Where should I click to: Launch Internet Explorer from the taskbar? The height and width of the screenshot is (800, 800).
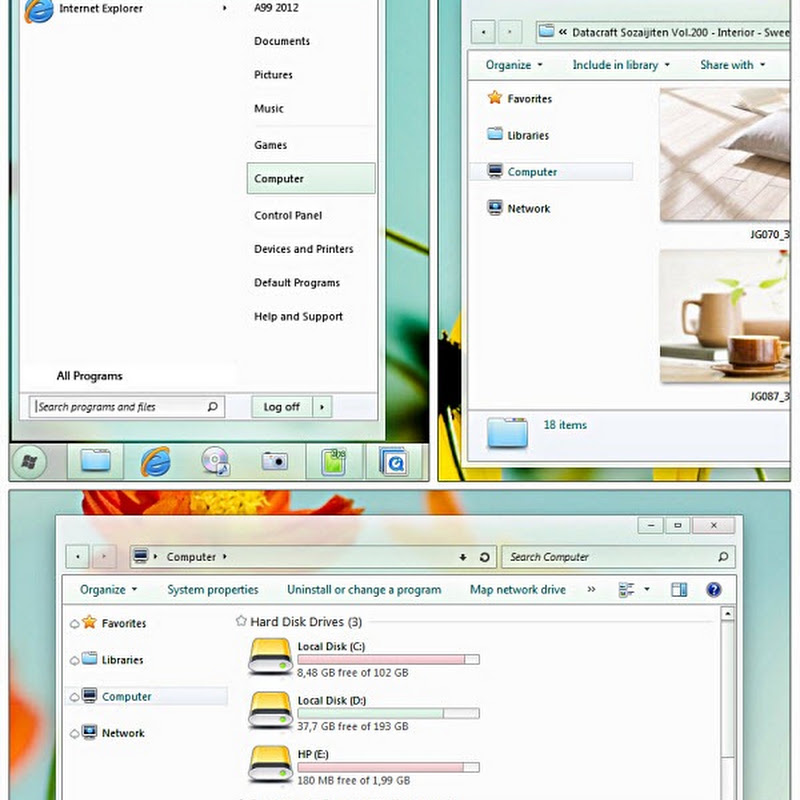click(x=155, y=461)
